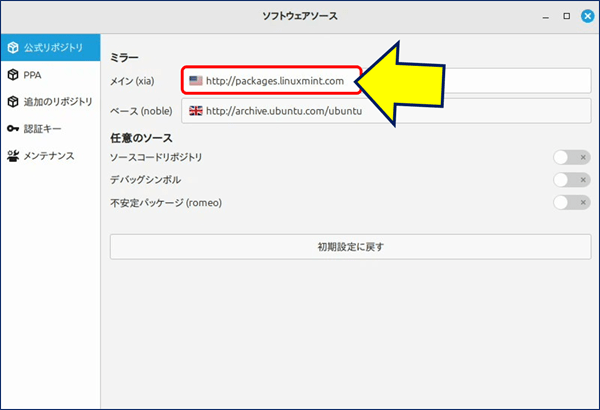600x410 pixels.
Task: Go to 認証キー label
Action: [x=42, y=129]
